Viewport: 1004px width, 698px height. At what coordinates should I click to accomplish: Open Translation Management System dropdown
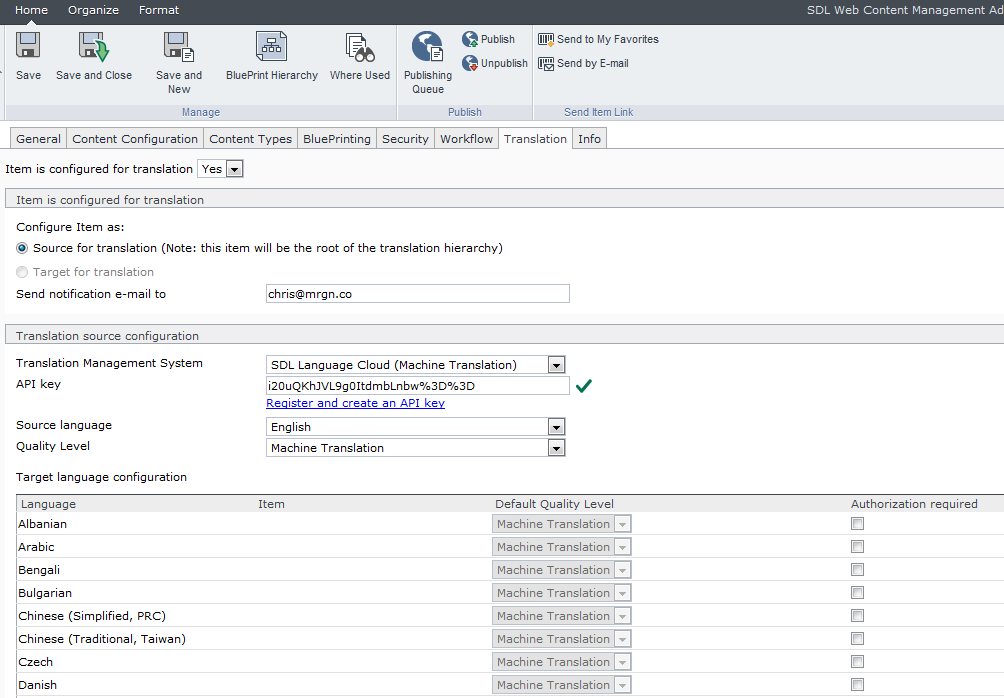tap(557, 365)
